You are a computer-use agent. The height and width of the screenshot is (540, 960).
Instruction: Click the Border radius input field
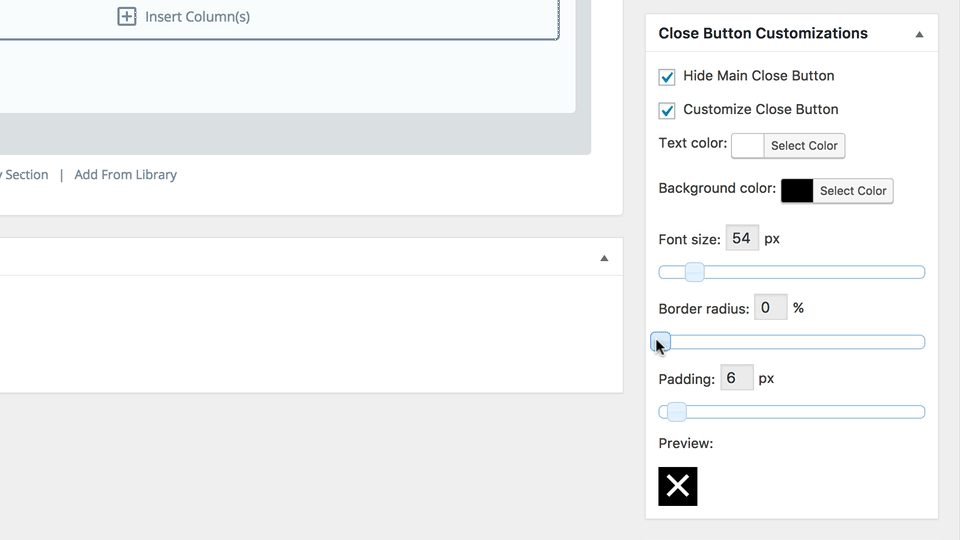pyautogui.click(x=770, y=308)
